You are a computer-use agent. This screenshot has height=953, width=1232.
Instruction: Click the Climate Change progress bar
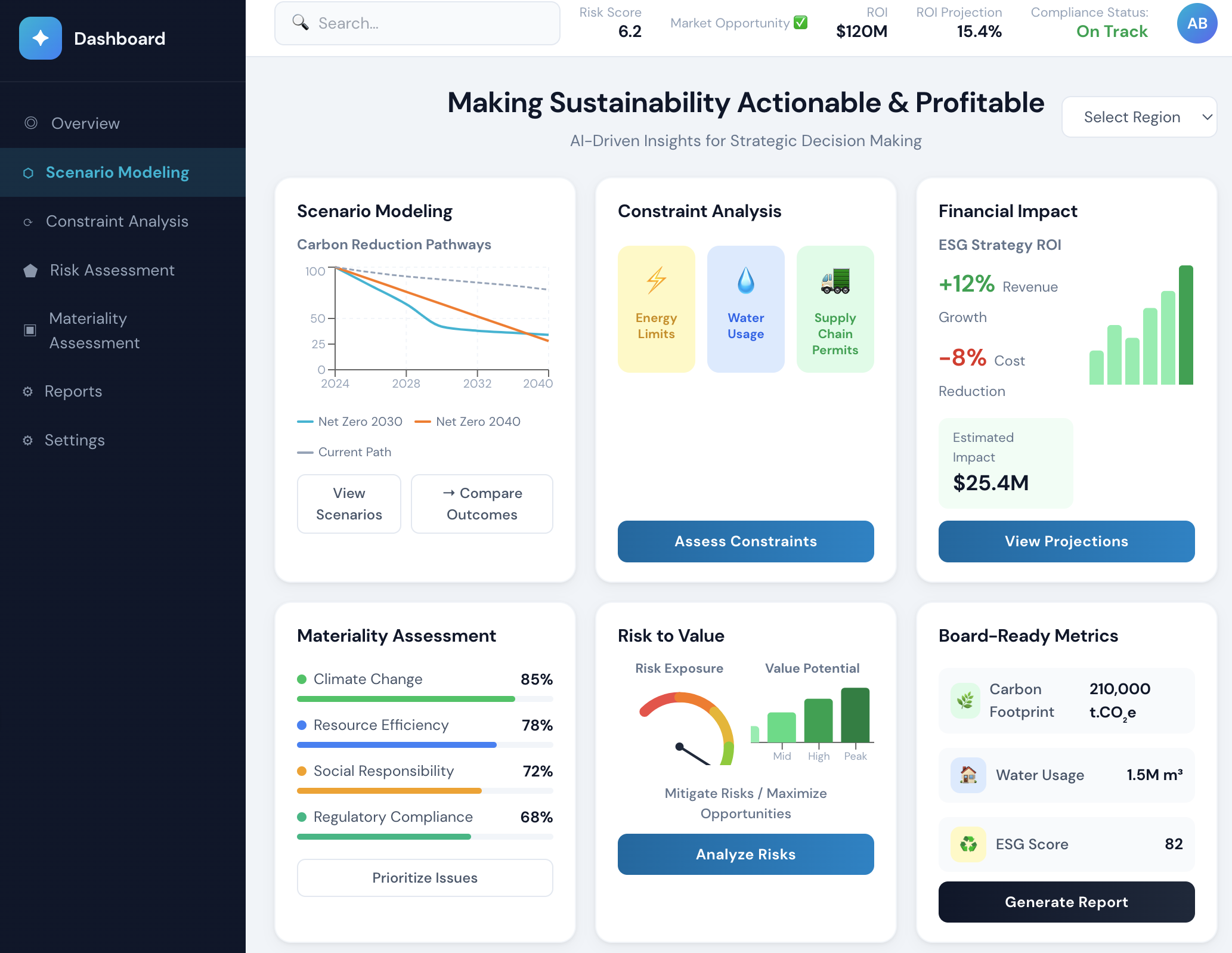pos(425,699)
